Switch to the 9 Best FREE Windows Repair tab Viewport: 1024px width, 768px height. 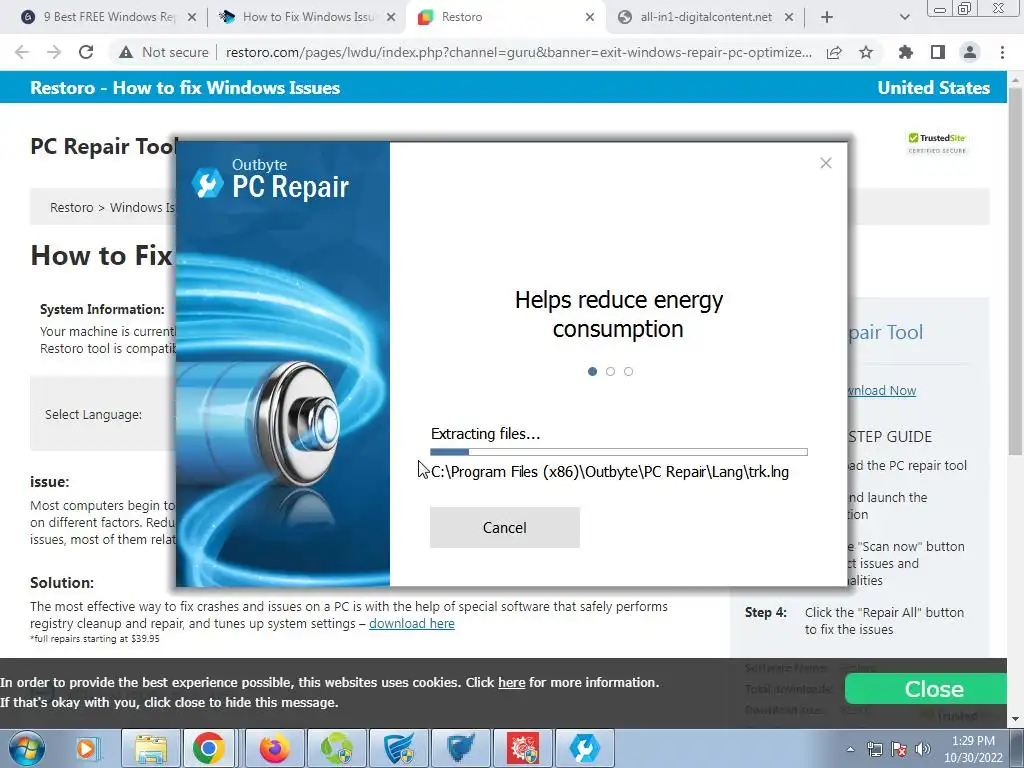(x=109, y=17)
